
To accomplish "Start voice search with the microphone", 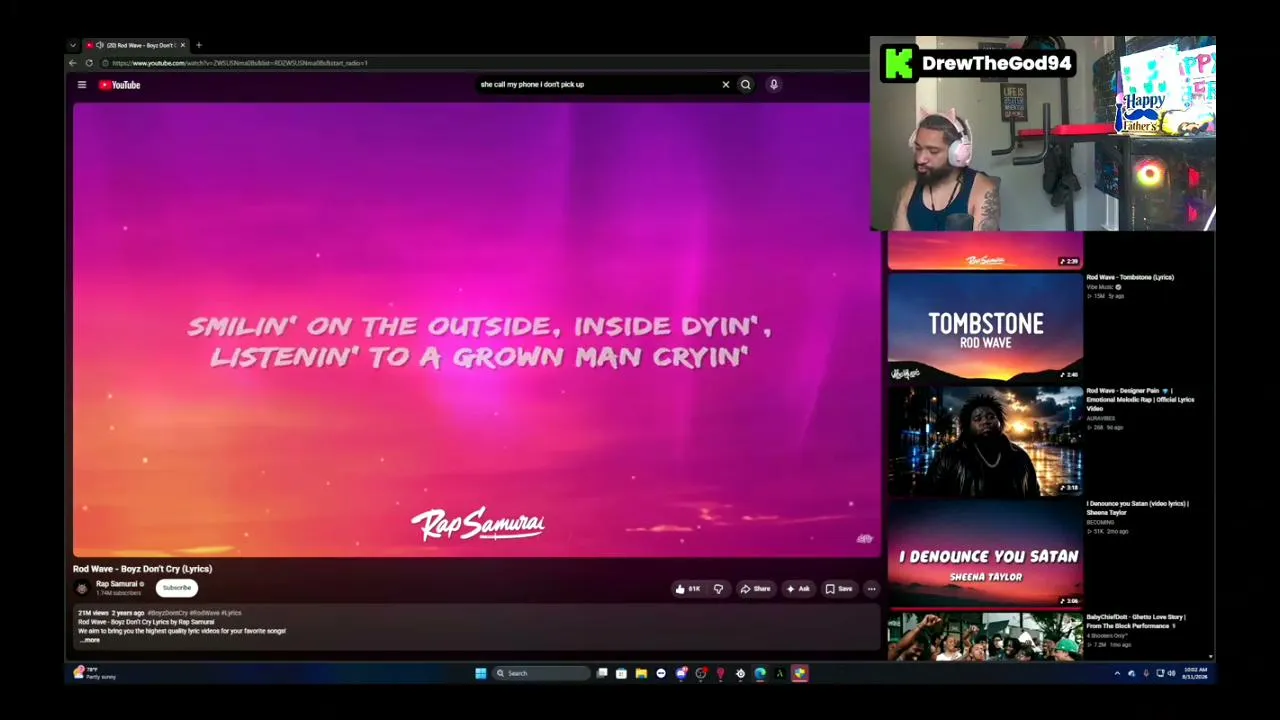I will tap(773, 85).
